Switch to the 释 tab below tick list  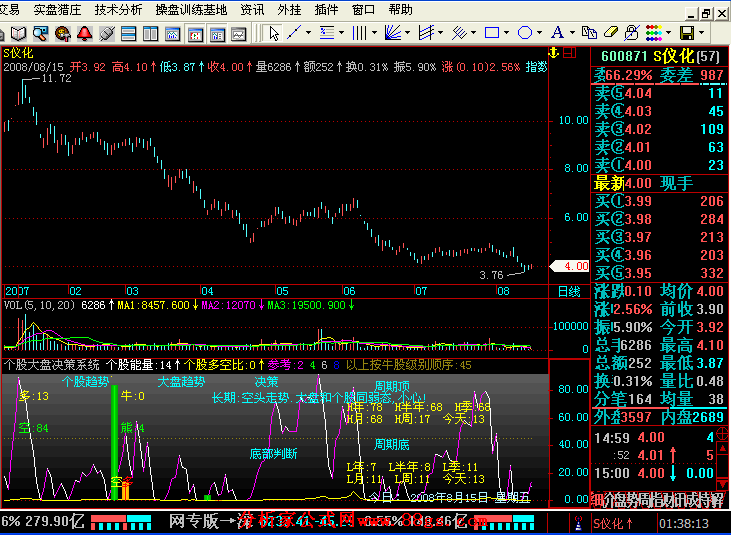pos(719,501)
